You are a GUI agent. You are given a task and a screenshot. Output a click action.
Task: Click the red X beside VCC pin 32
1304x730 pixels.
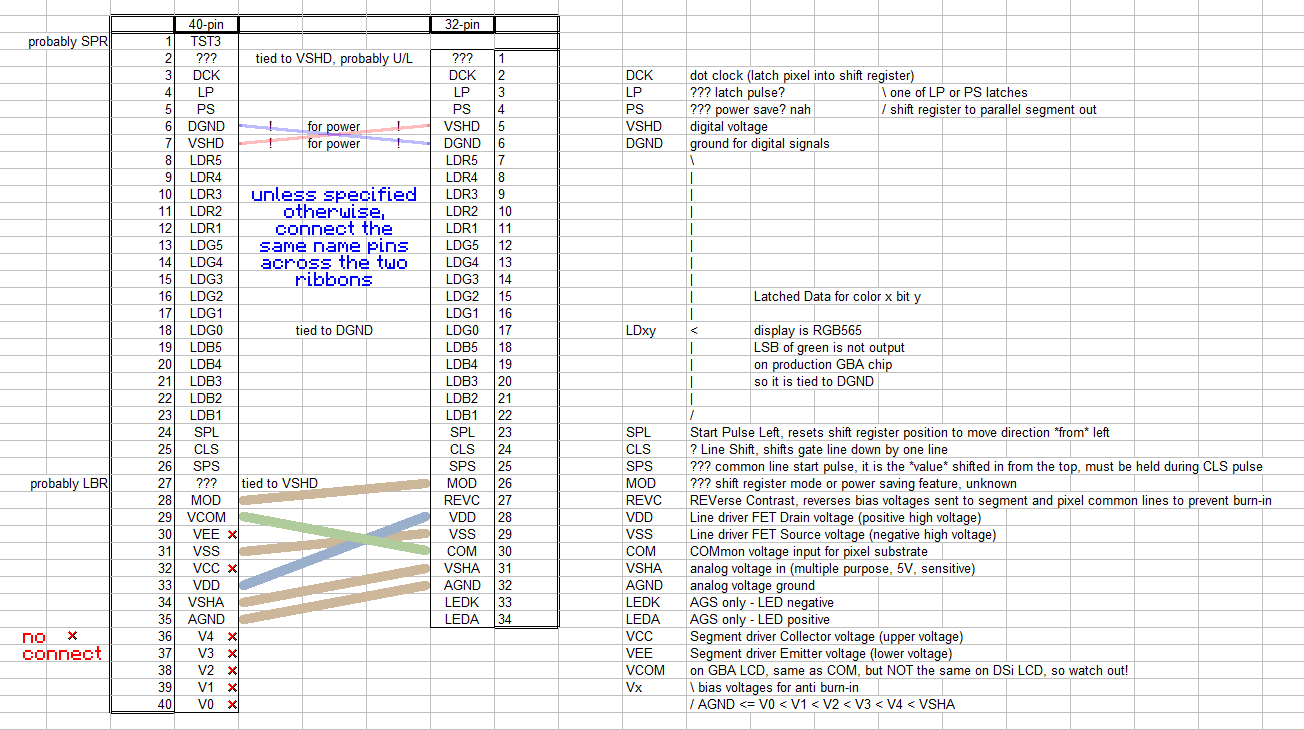[x=232, y=569]
